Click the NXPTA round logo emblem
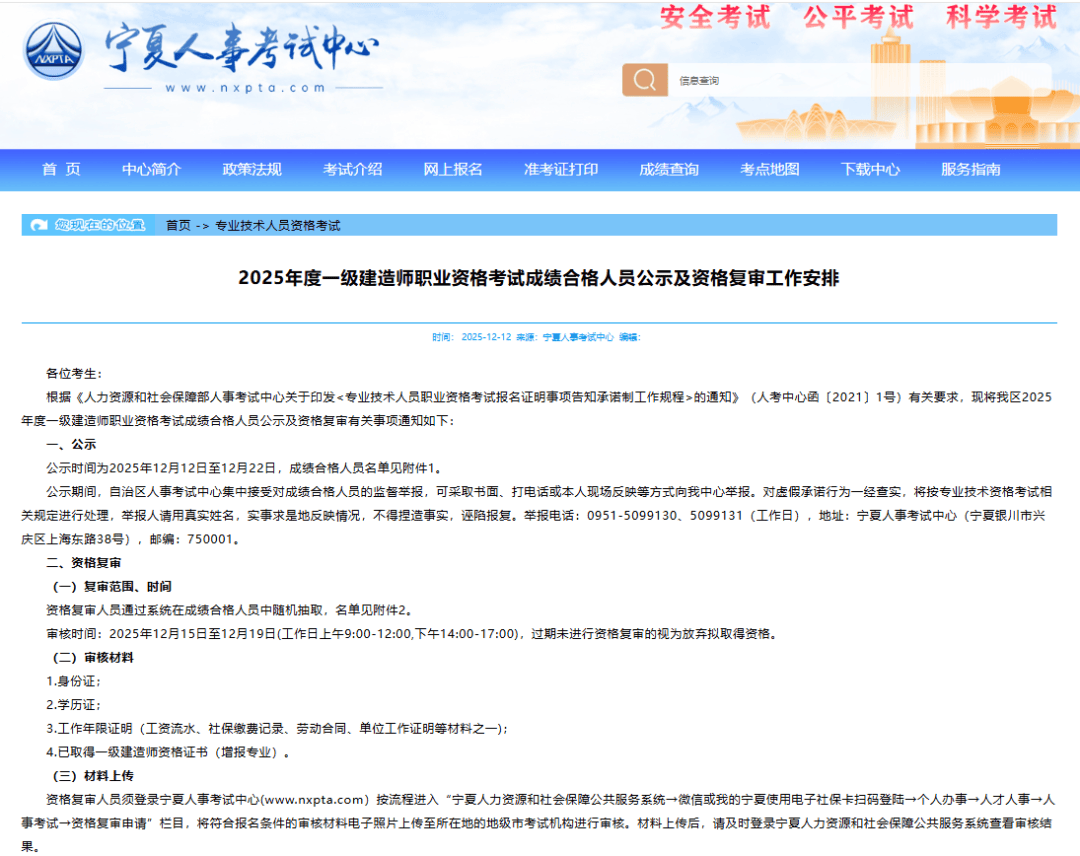1080x856 pixels. point(54,53)
